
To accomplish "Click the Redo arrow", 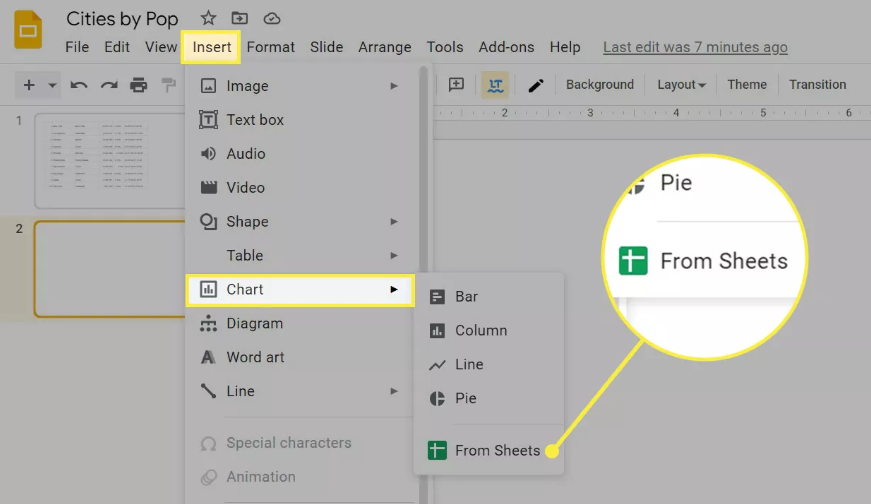I will pos(109,85).
